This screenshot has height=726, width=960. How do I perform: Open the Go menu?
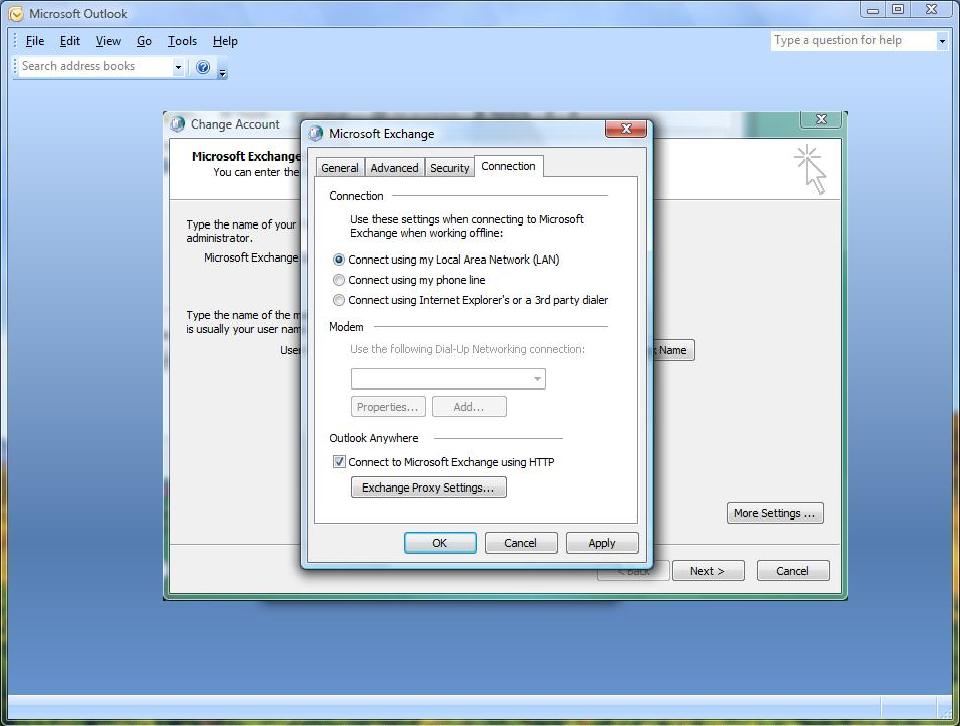pyautogui.click(x=144, y=41)
